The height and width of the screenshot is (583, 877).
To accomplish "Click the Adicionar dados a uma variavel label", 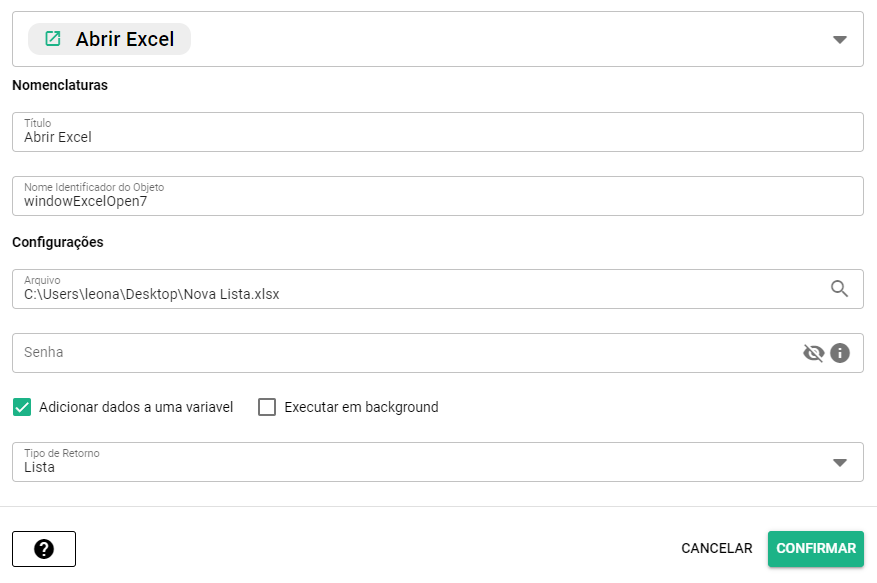I will [136, 407].
